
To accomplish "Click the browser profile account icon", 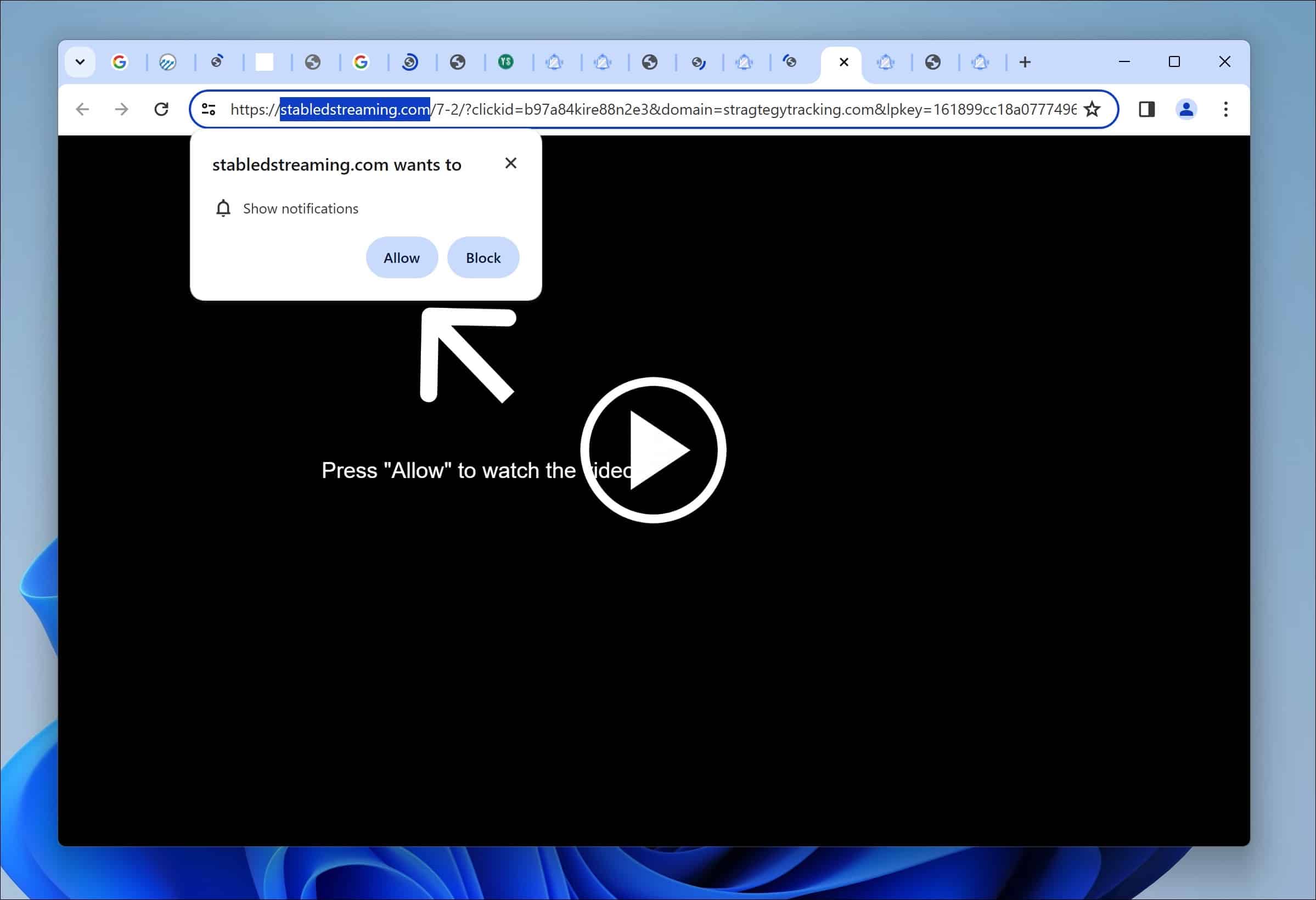I will 1186,109.
